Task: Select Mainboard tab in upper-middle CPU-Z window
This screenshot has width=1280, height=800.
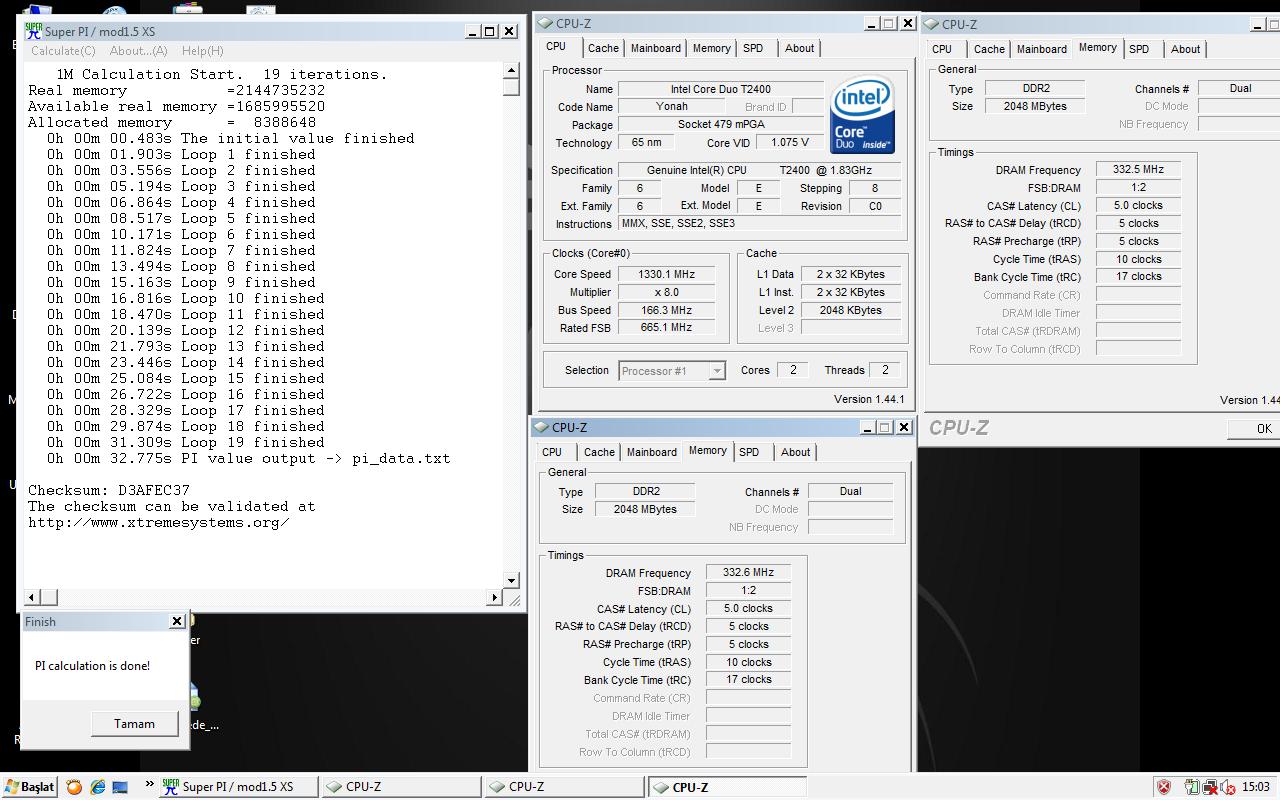Action: [656, 48]
